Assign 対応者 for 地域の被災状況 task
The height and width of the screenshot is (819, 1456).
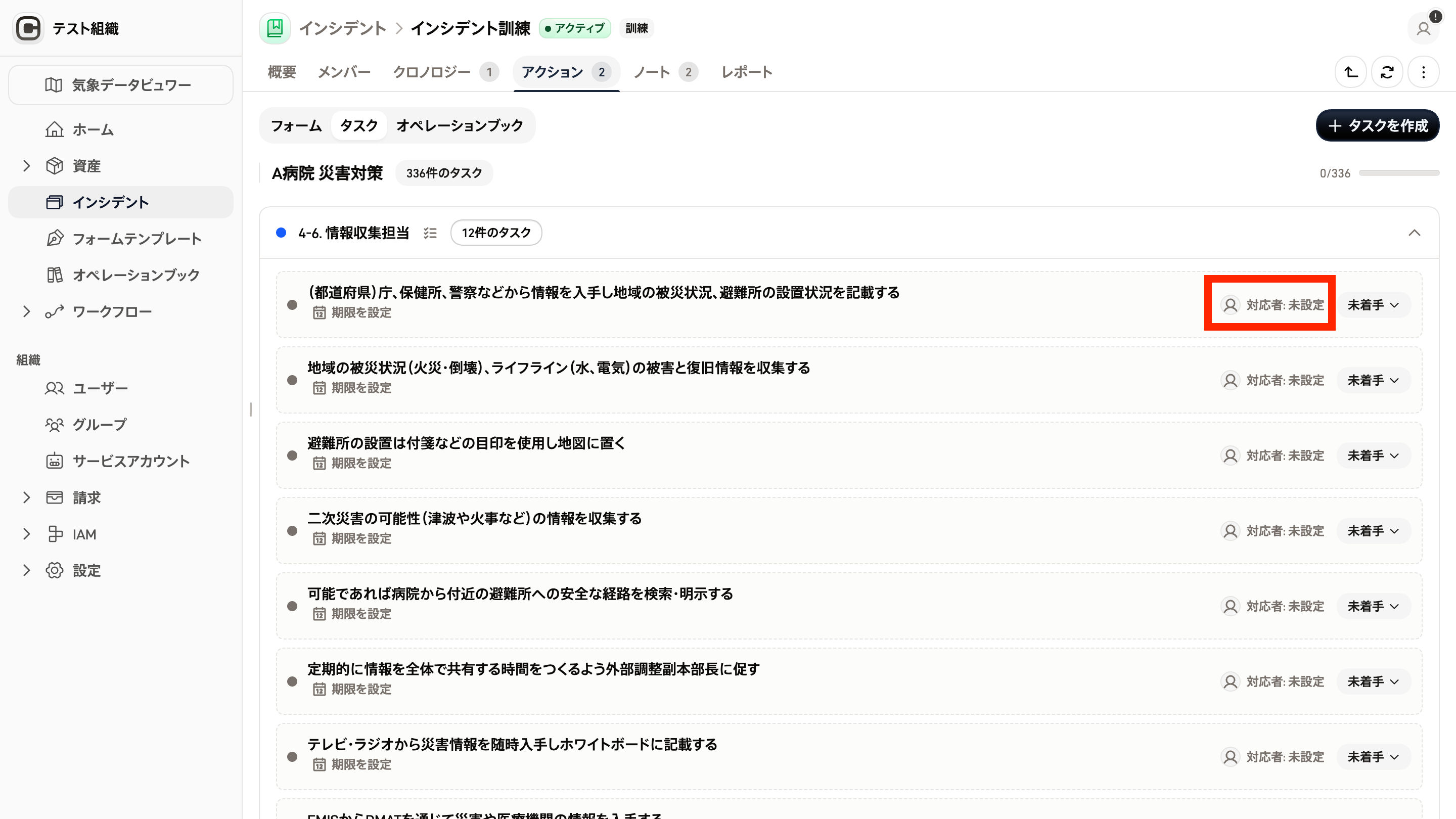[x=1272, y=380]
